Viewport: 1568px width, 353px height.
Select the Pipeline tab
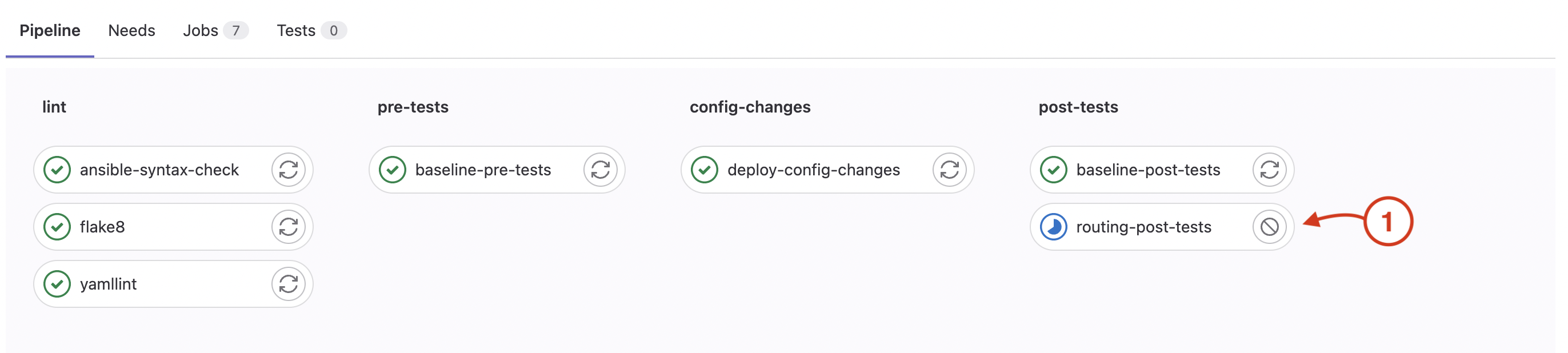(50, 30)
